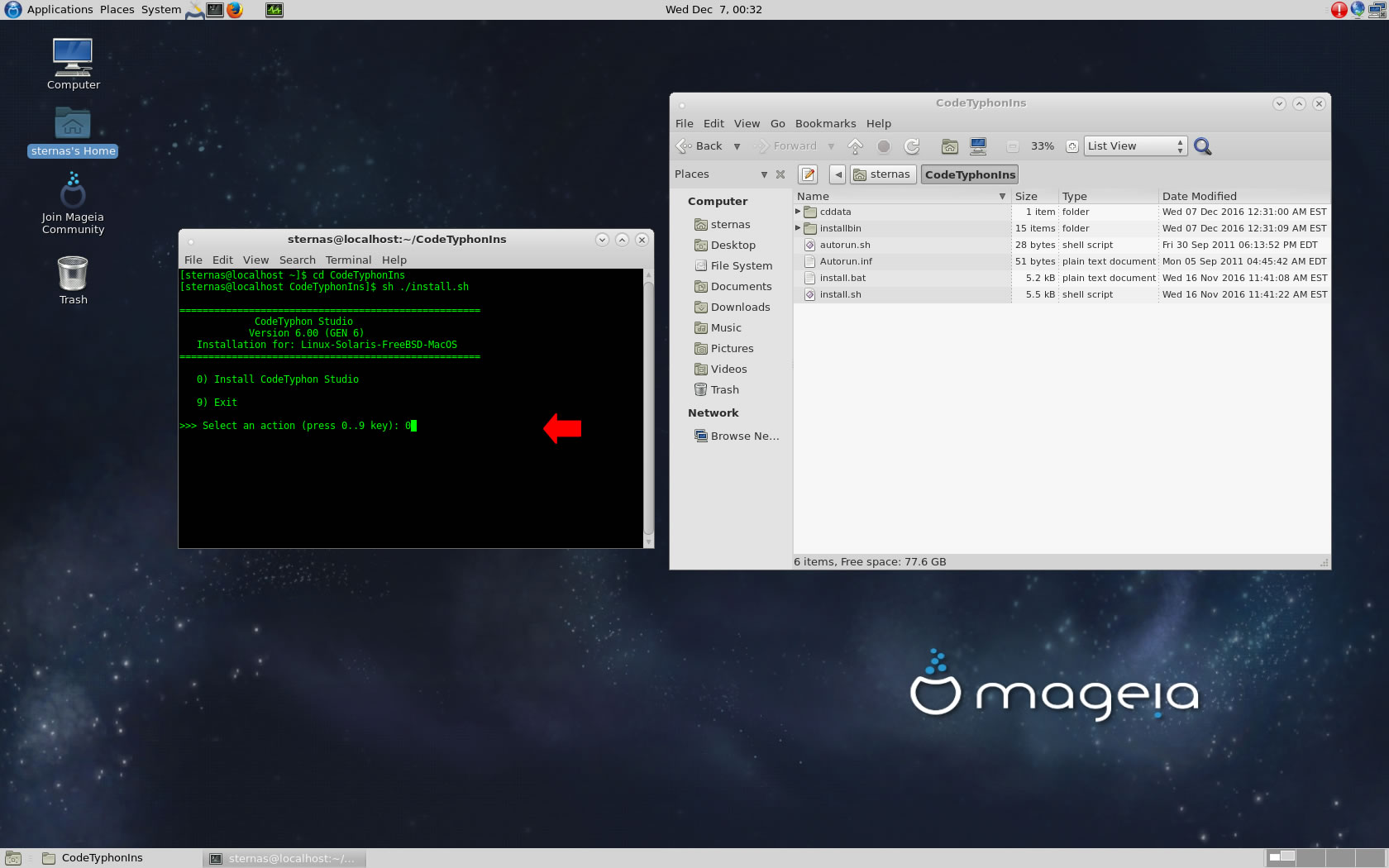The height and width of the screenshot is (868, 1389).
Task: Launch terminal from top panel icon
Action: [x=215, y=10]
